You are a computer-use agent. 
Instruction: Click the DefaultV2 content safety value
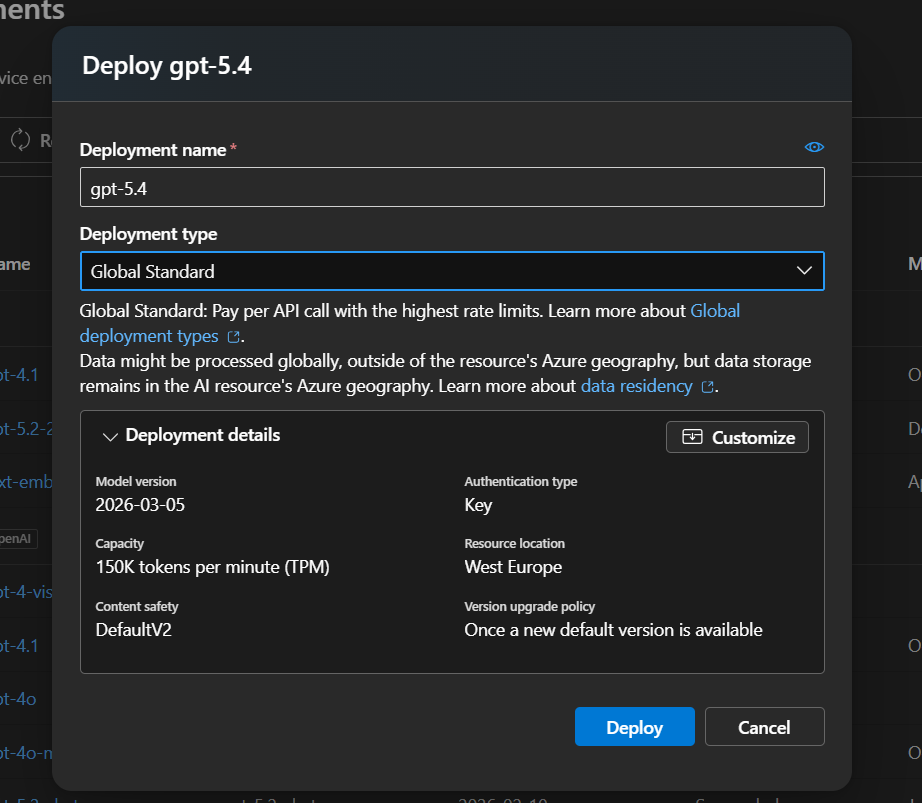click(133, 630)
